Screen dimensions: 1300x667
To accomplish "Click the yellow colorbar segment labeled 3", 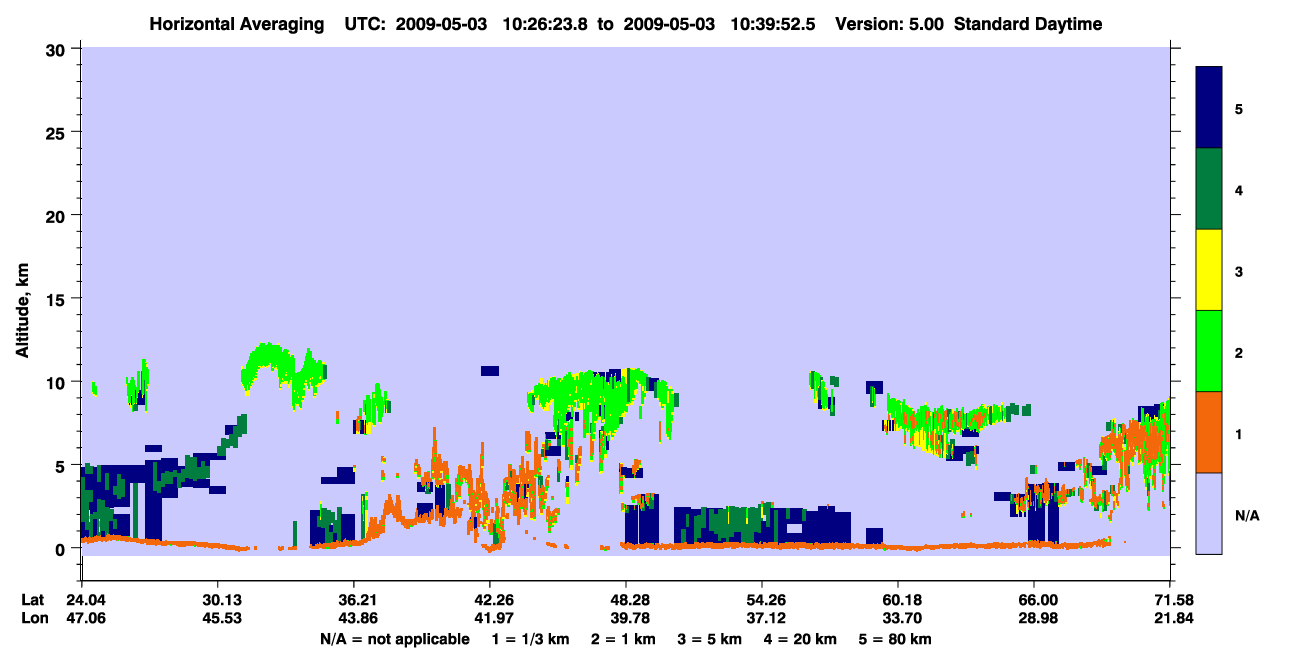I will point(1209,270).
